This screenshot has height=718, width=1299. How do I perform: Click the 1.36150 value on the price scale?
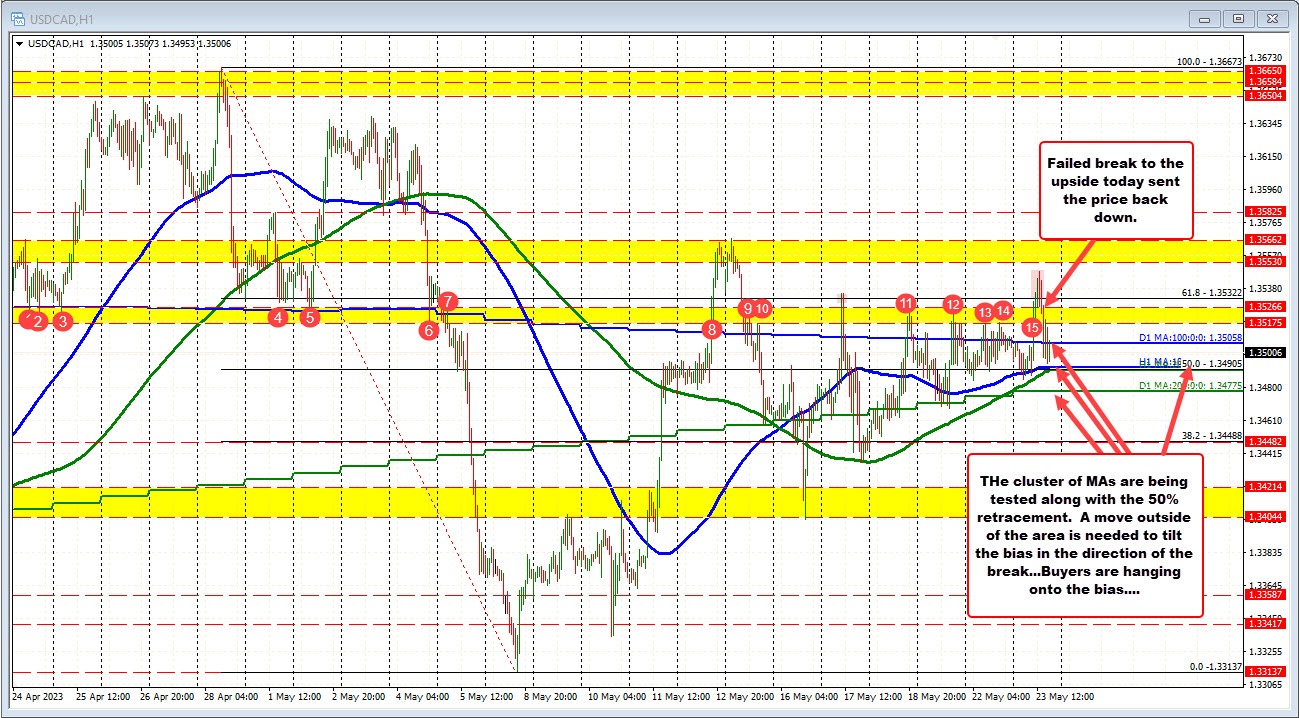(x=1265, y=157)
